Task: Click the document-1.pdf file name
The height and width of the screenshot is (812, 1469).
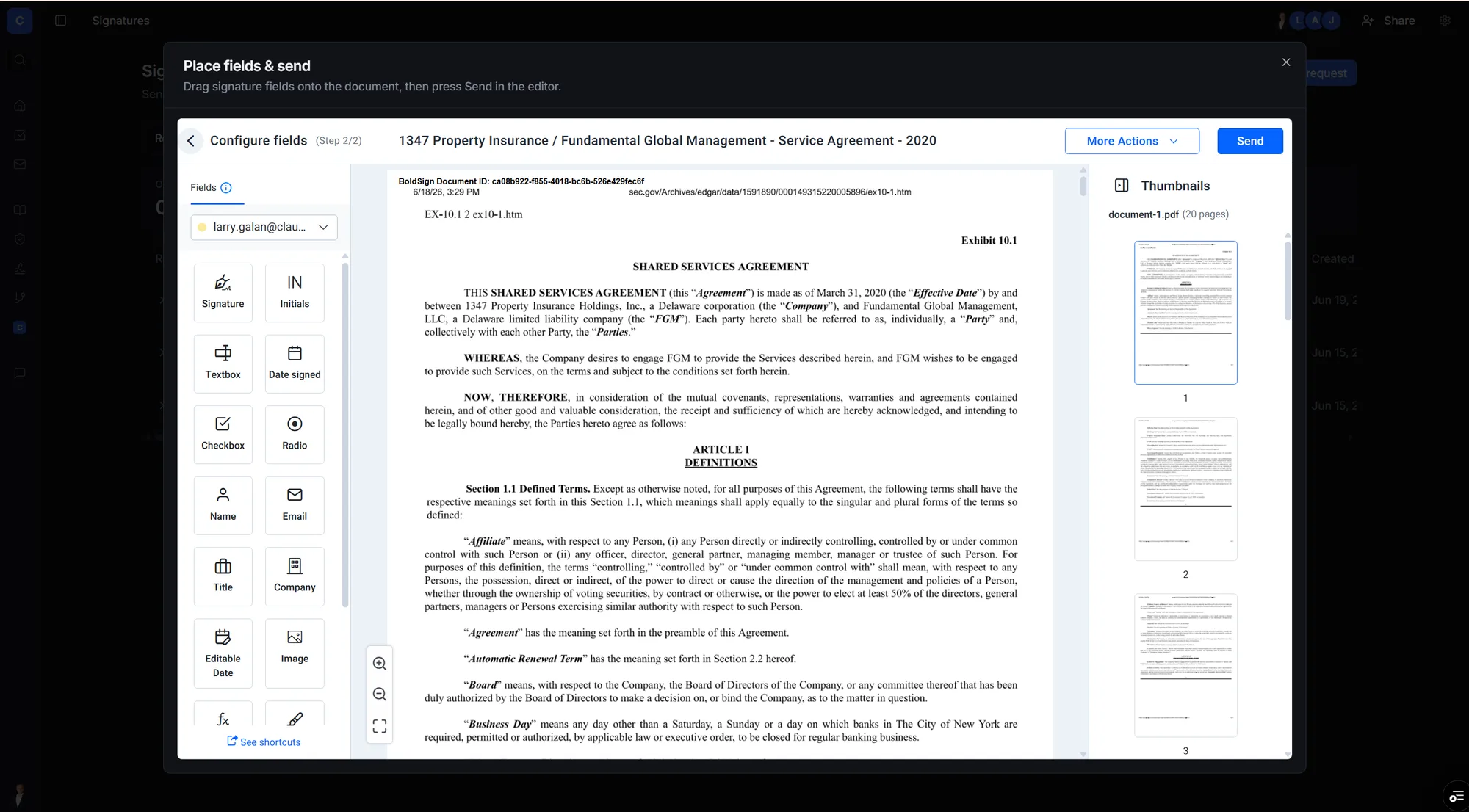Action: point(1143,214)
